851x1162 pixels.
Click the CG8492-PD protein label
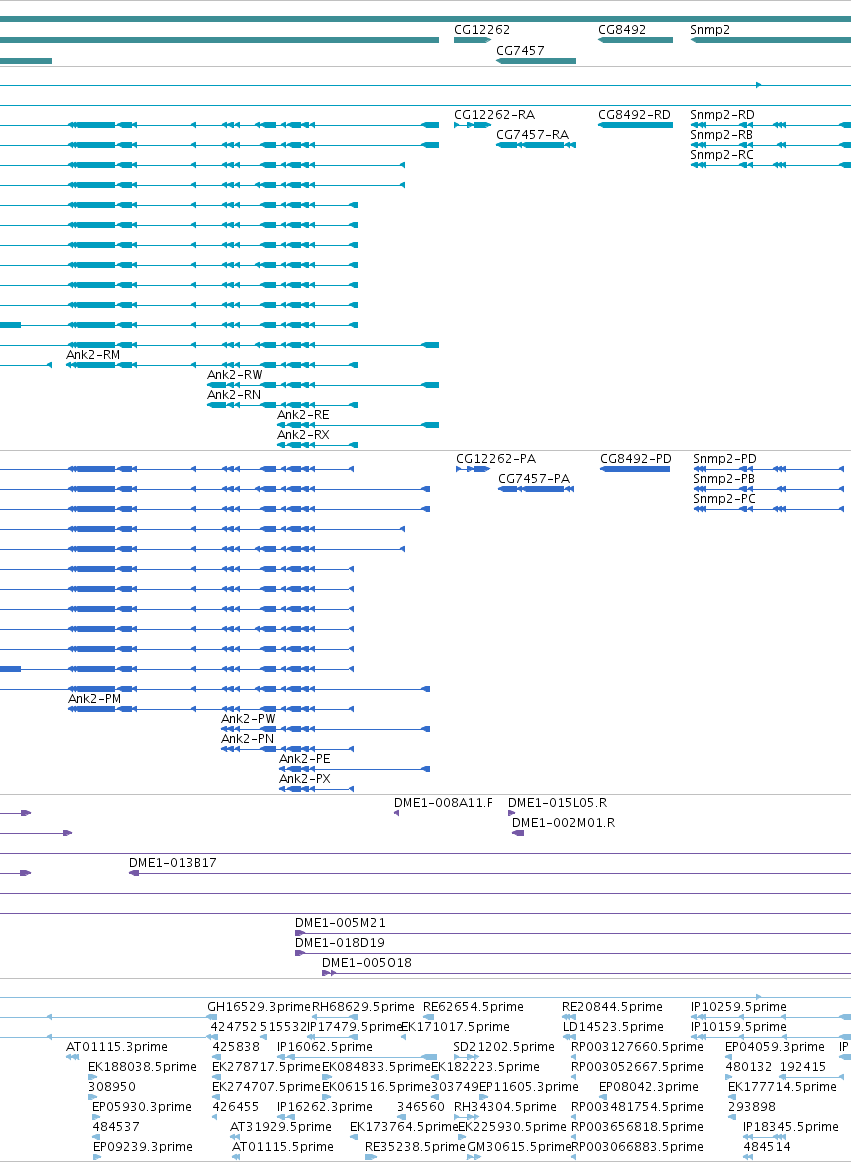coord(636,459)
